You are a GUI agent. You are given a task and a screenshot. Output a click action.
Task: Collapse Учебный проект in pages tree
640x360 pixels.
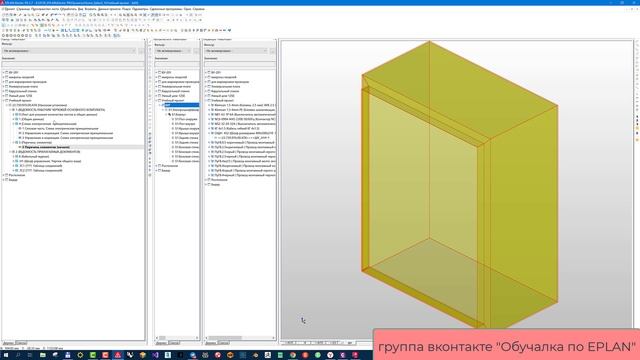point(4,100)
